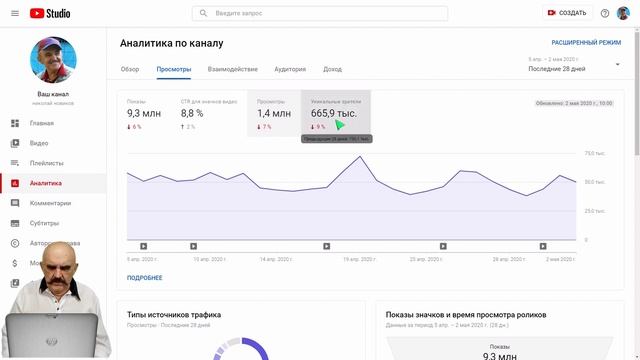Click the channel profile picture in sidebar

click(x=53, y=60)
